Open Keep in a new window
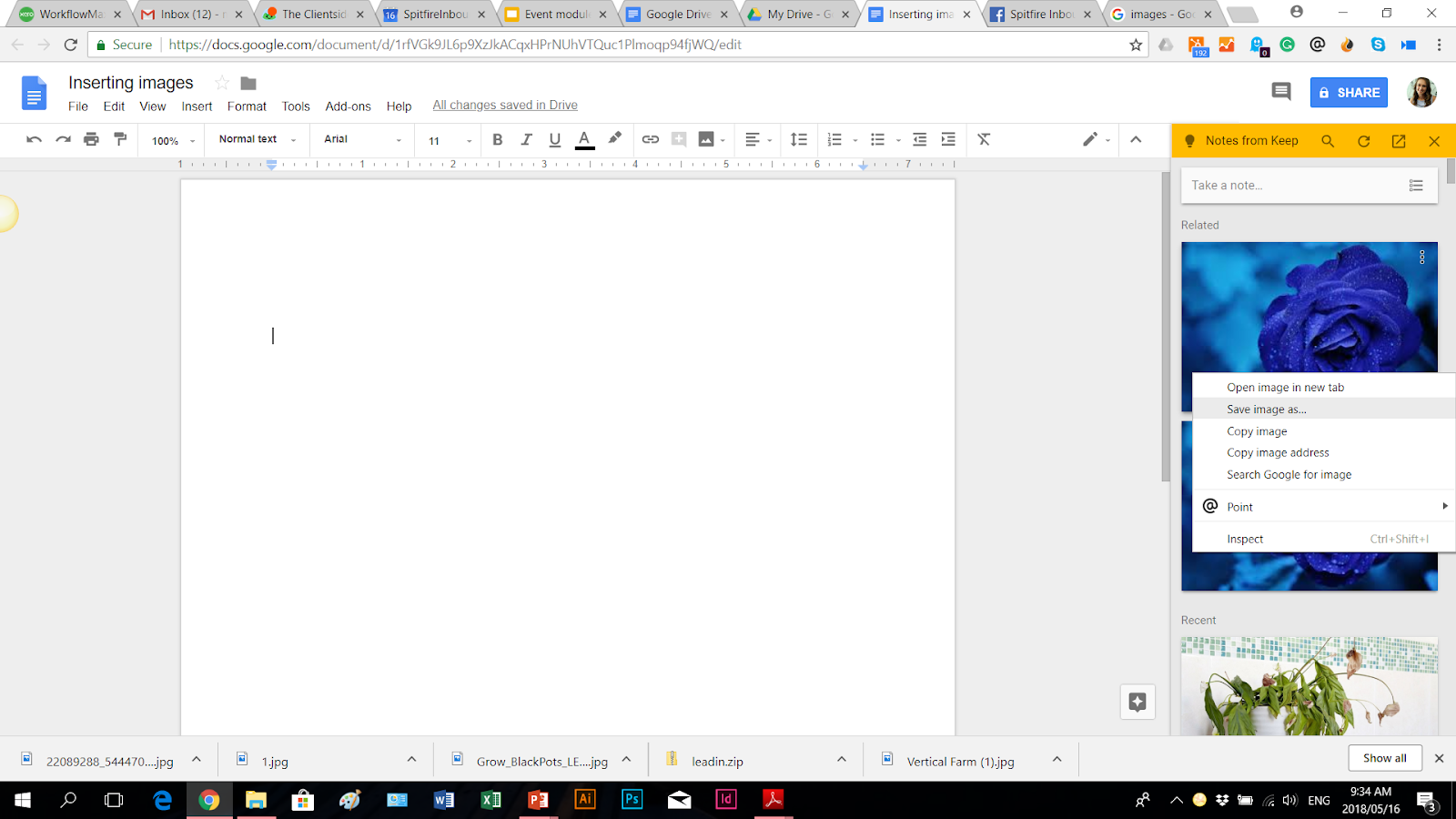 (1399, 141)
